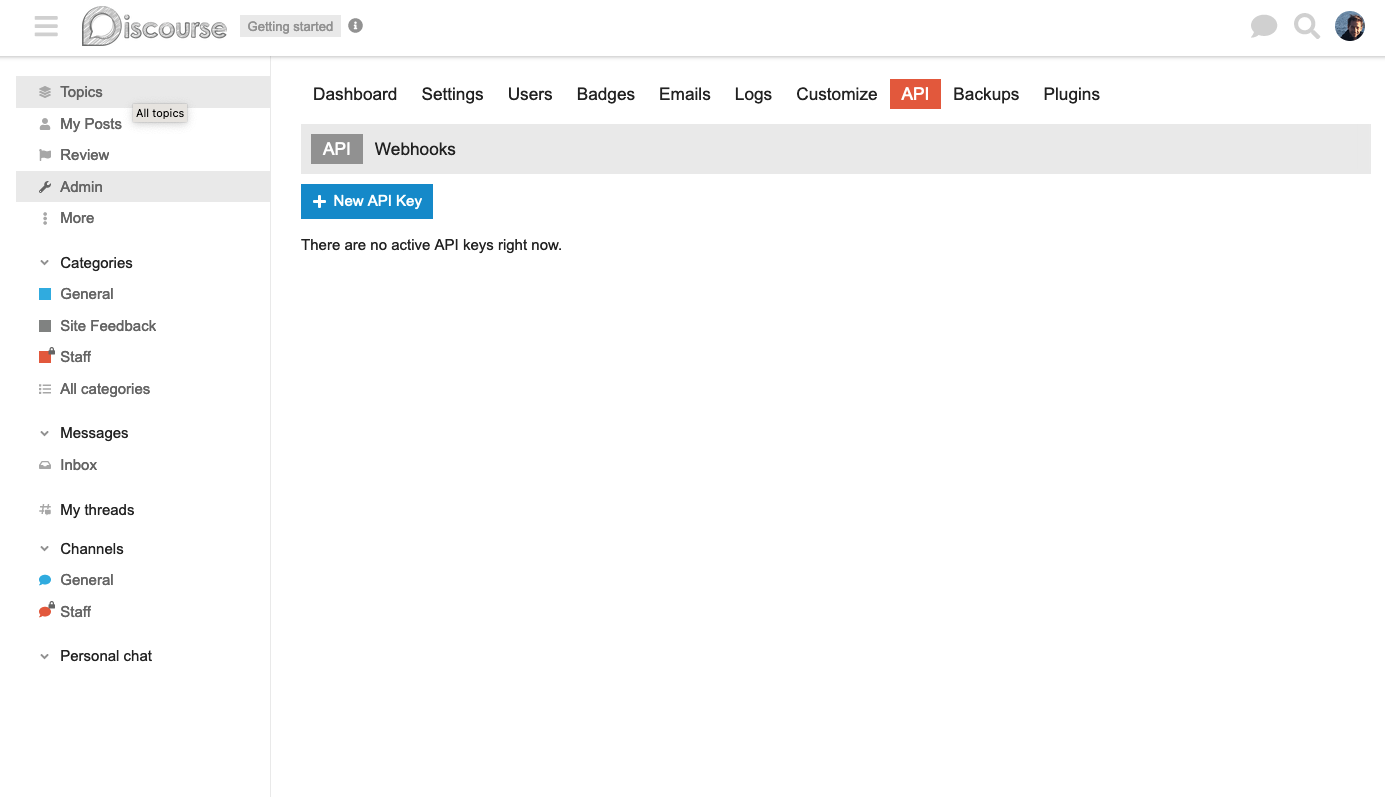Switch to the Webhooks tab

click(x=415, y=149)
